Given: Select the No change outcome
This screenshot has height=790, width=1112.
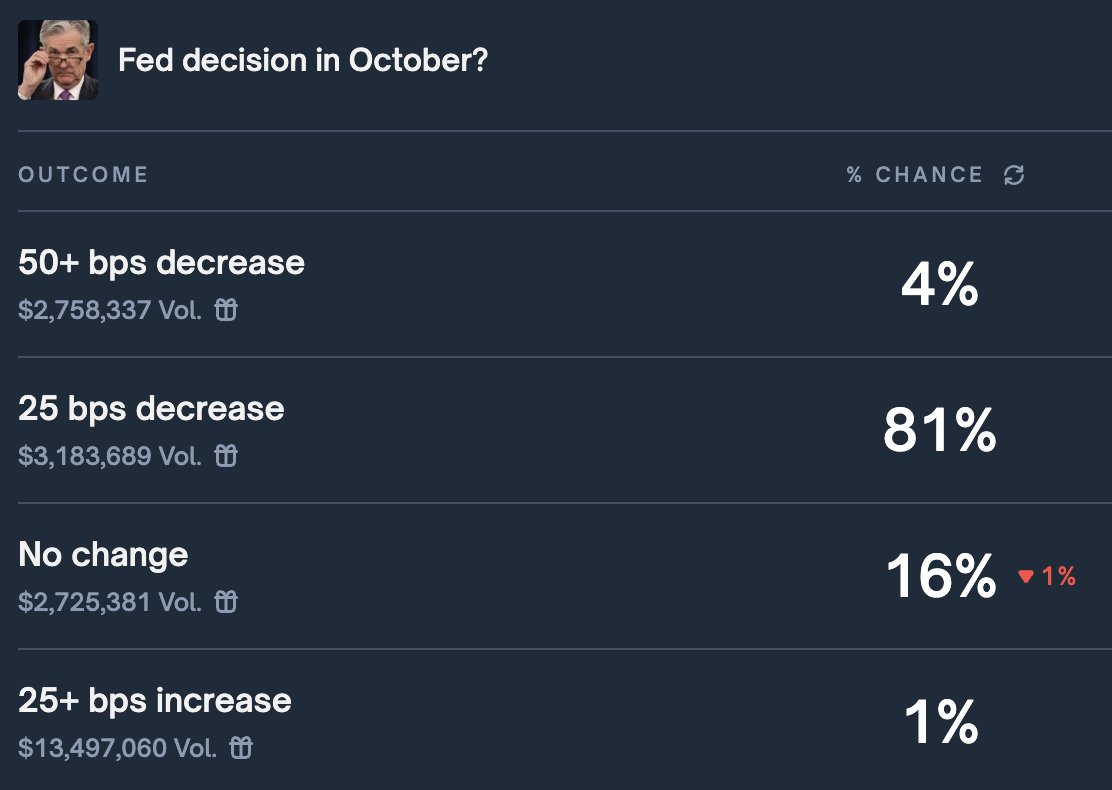Looking at the screenshot, I should pyautogui.click(x=104, y=555).
